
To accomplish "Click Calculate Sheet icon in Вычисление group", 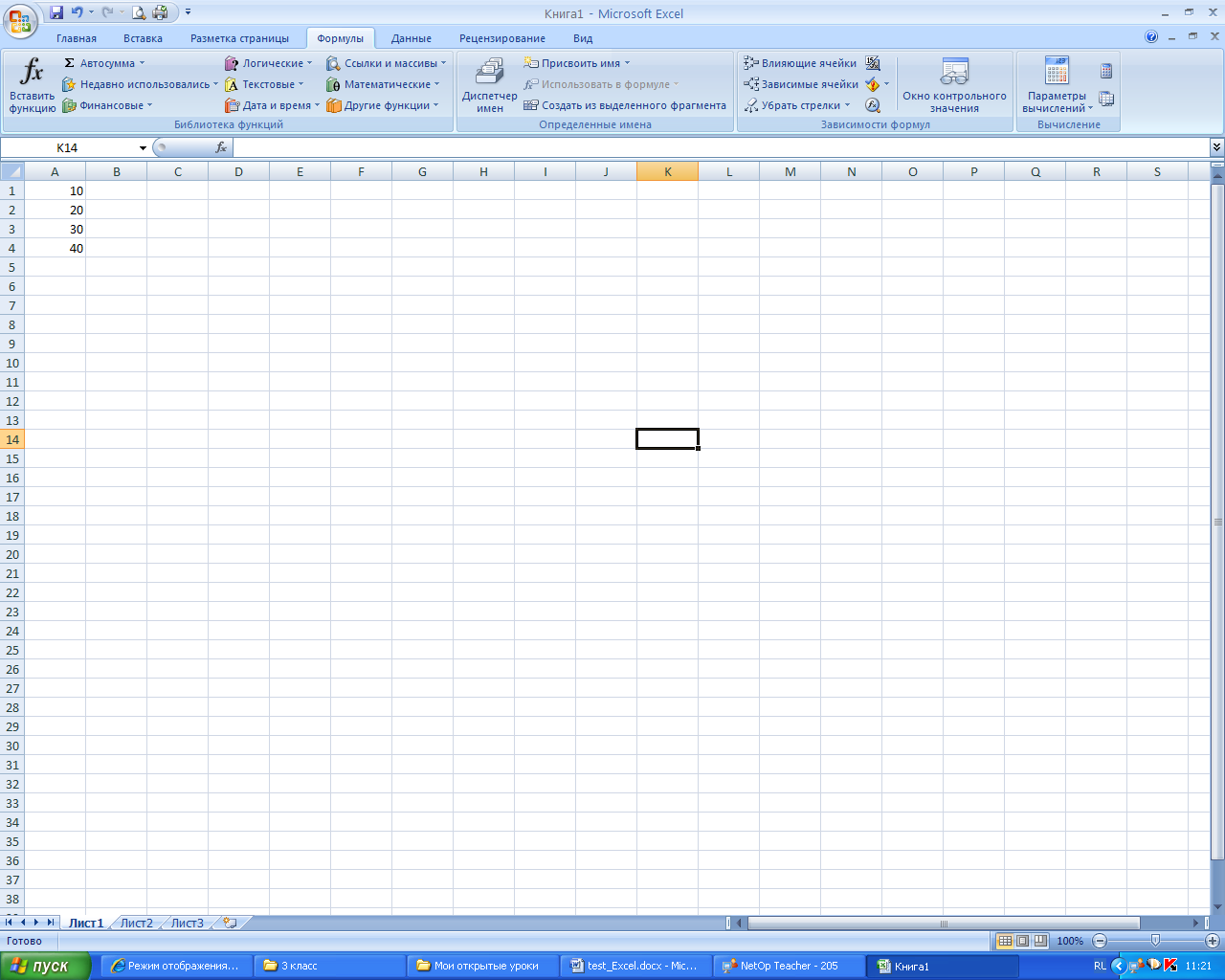I will click(x=1106, y=99).
